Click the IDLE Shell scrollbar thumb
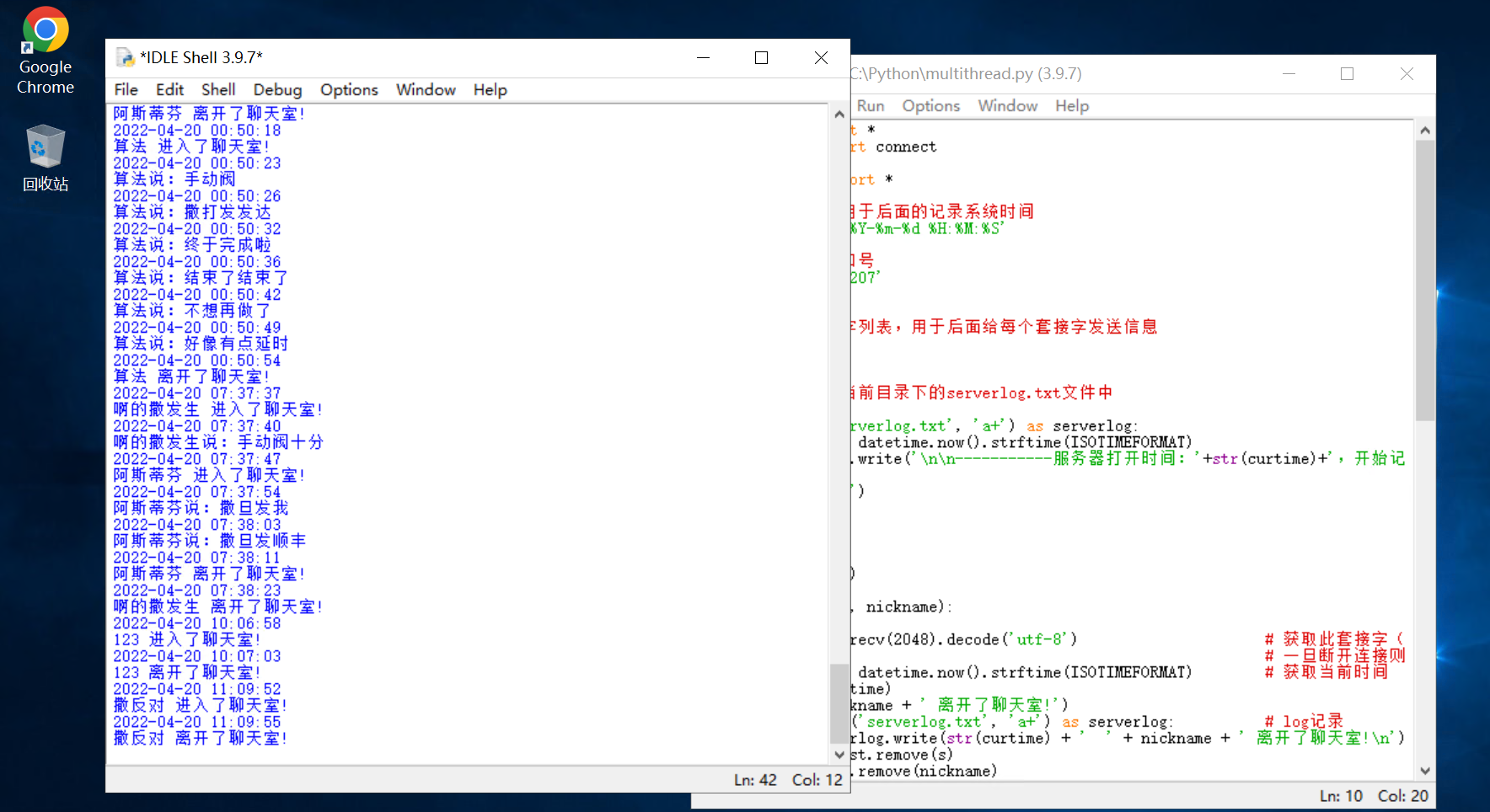Viewport: 1490px width, 812px height. pos(839,703)
